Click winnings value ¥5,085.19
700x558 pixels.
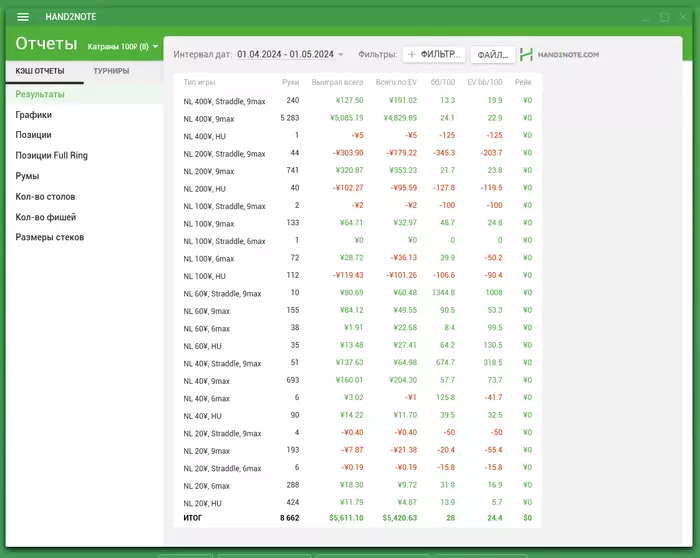click(346, 118)
